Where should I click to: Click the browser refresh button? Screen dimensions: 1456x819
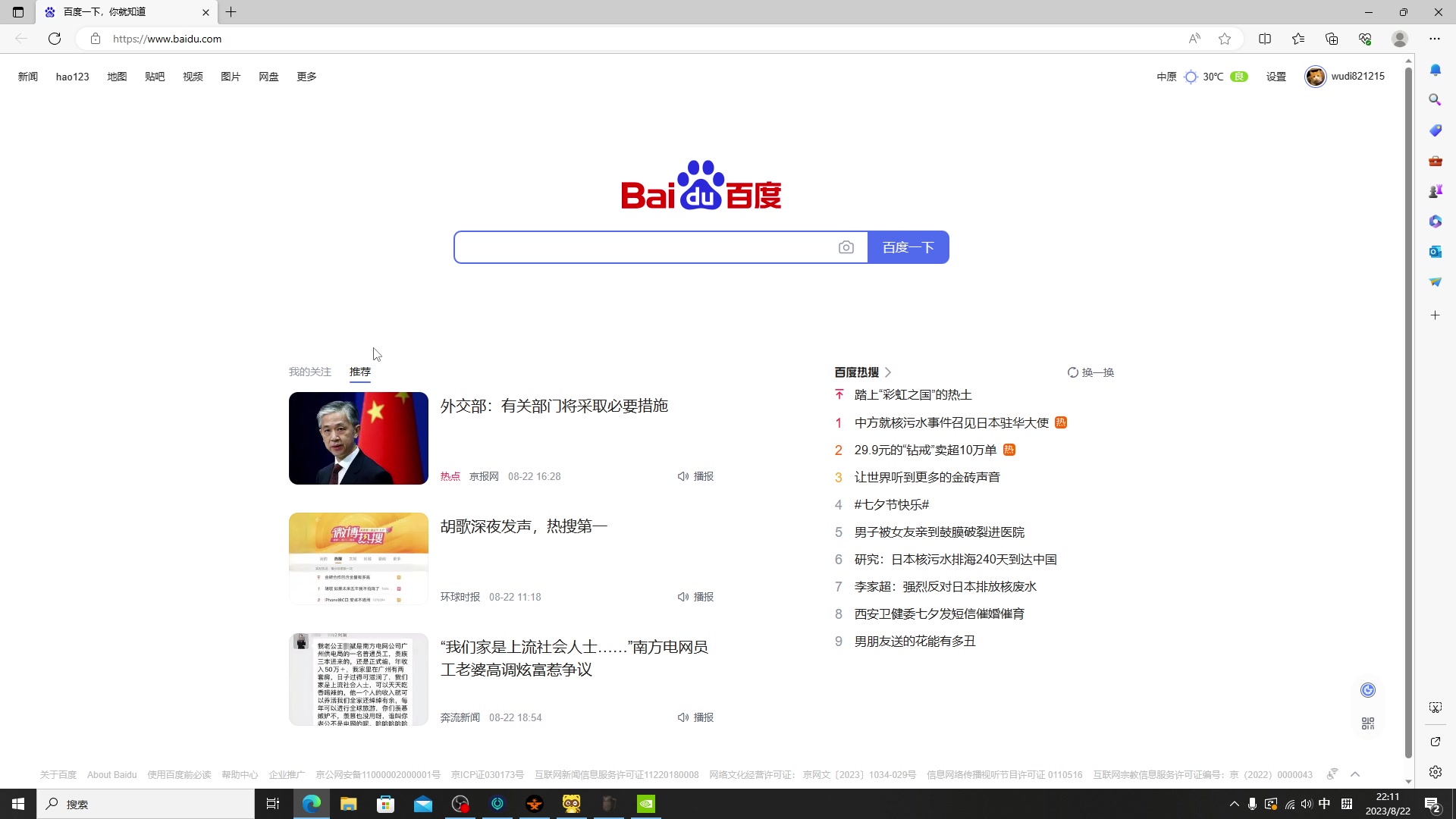55,39
